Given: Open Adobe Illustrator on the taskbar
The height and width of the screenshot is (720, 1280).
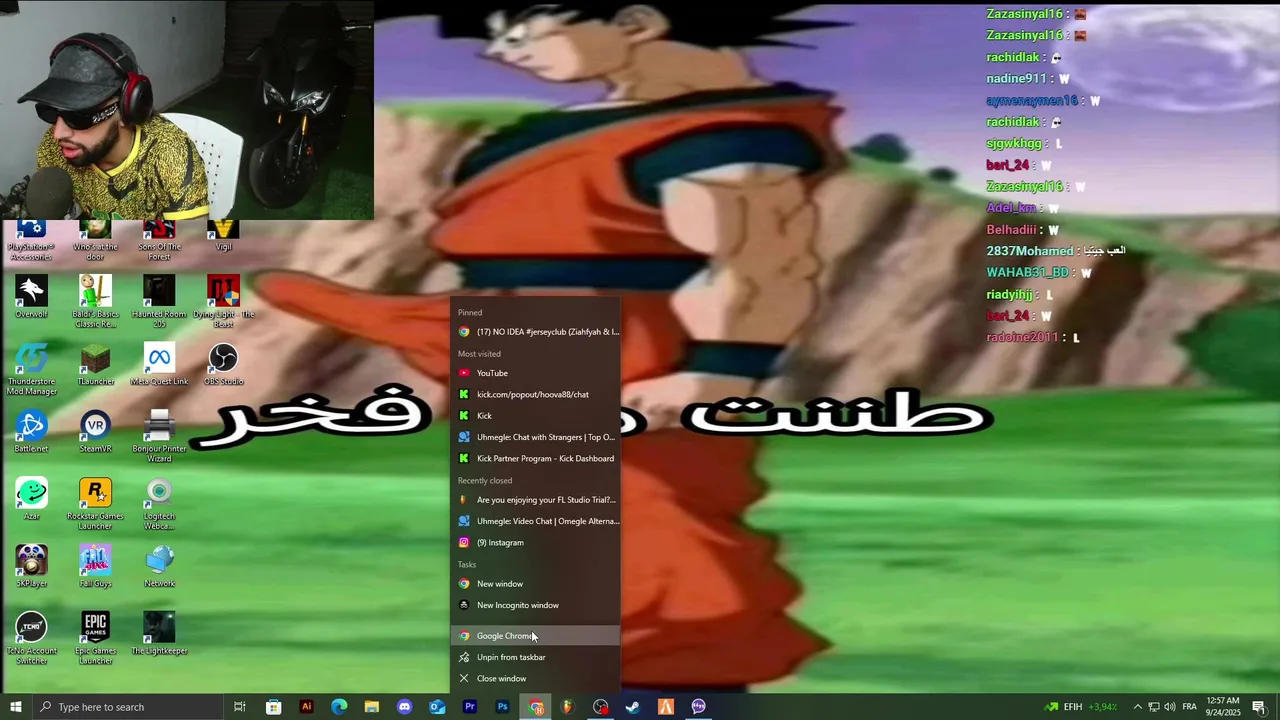Looking at the screenshot, I should tap(306, 707).
